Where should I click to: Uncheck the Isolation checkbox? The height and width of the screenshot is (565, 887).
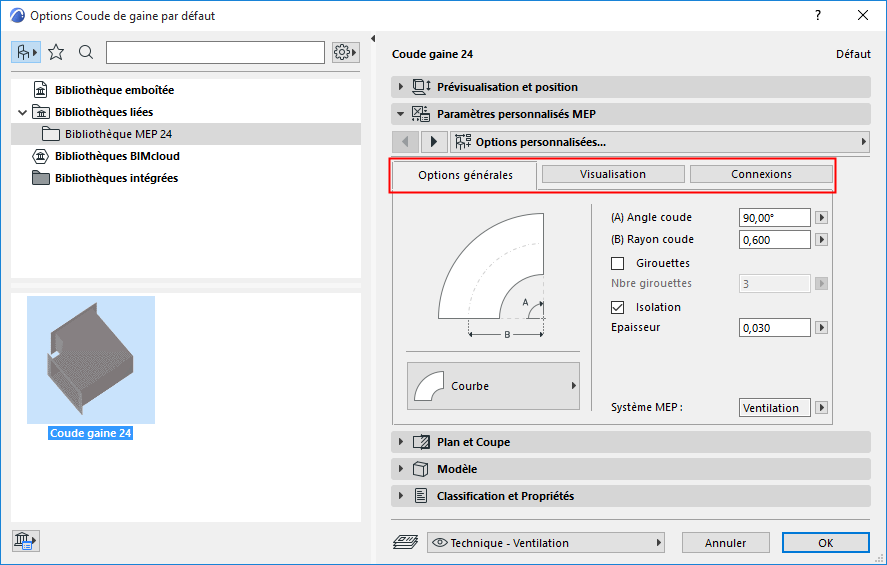618,307
